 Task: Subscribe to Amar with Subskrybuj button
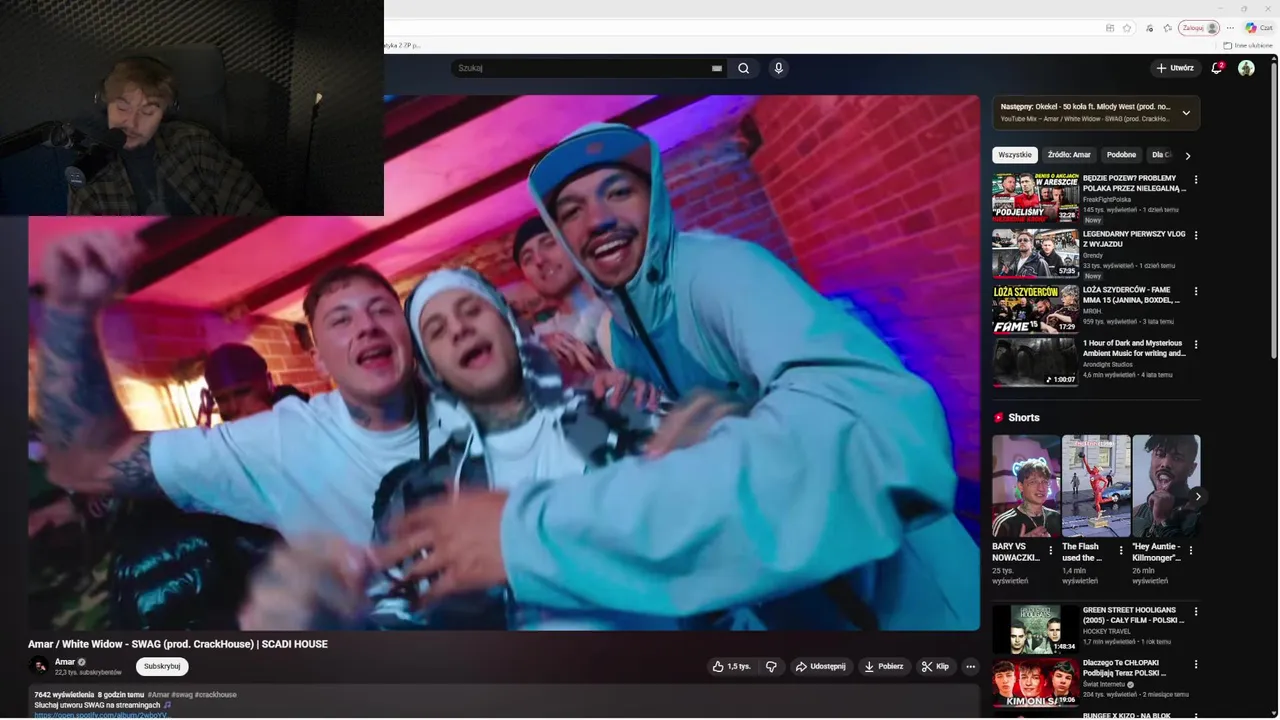point(162,666)
